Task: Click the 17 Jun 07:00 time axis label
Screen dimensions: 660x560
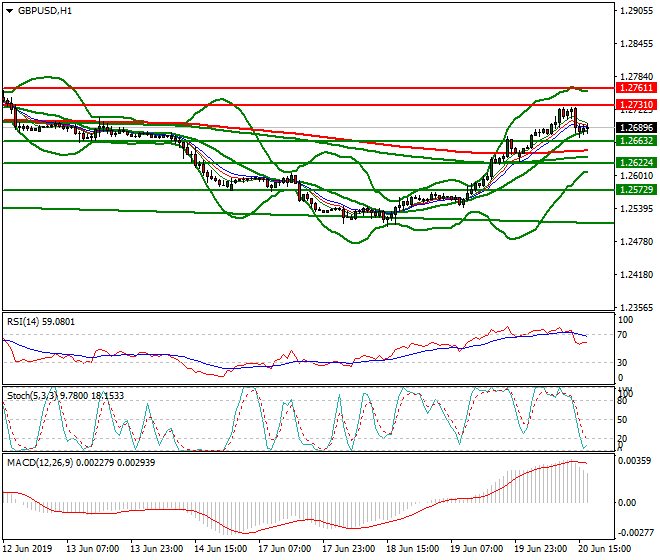Action: tap(285, 549)
